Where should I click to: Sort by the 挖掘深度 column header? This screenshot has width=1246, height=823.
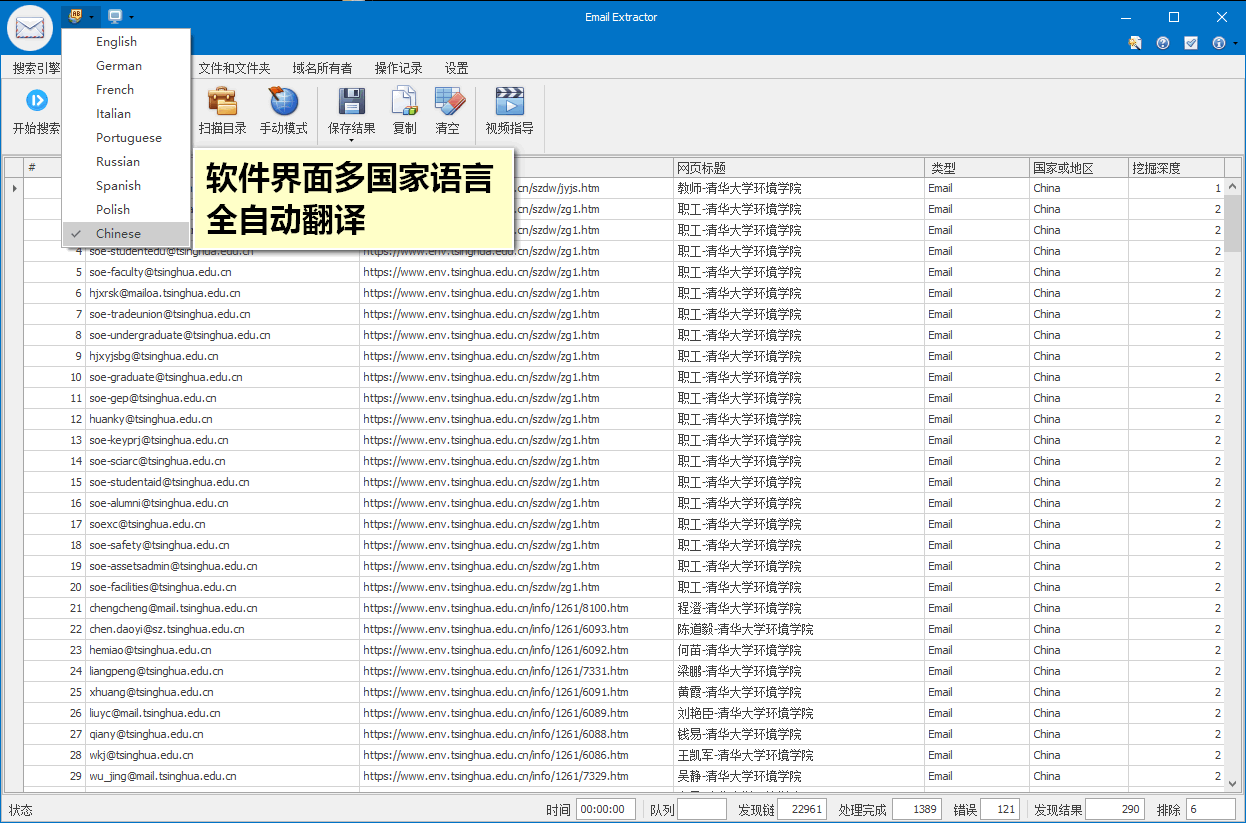tap(1176, 168)
